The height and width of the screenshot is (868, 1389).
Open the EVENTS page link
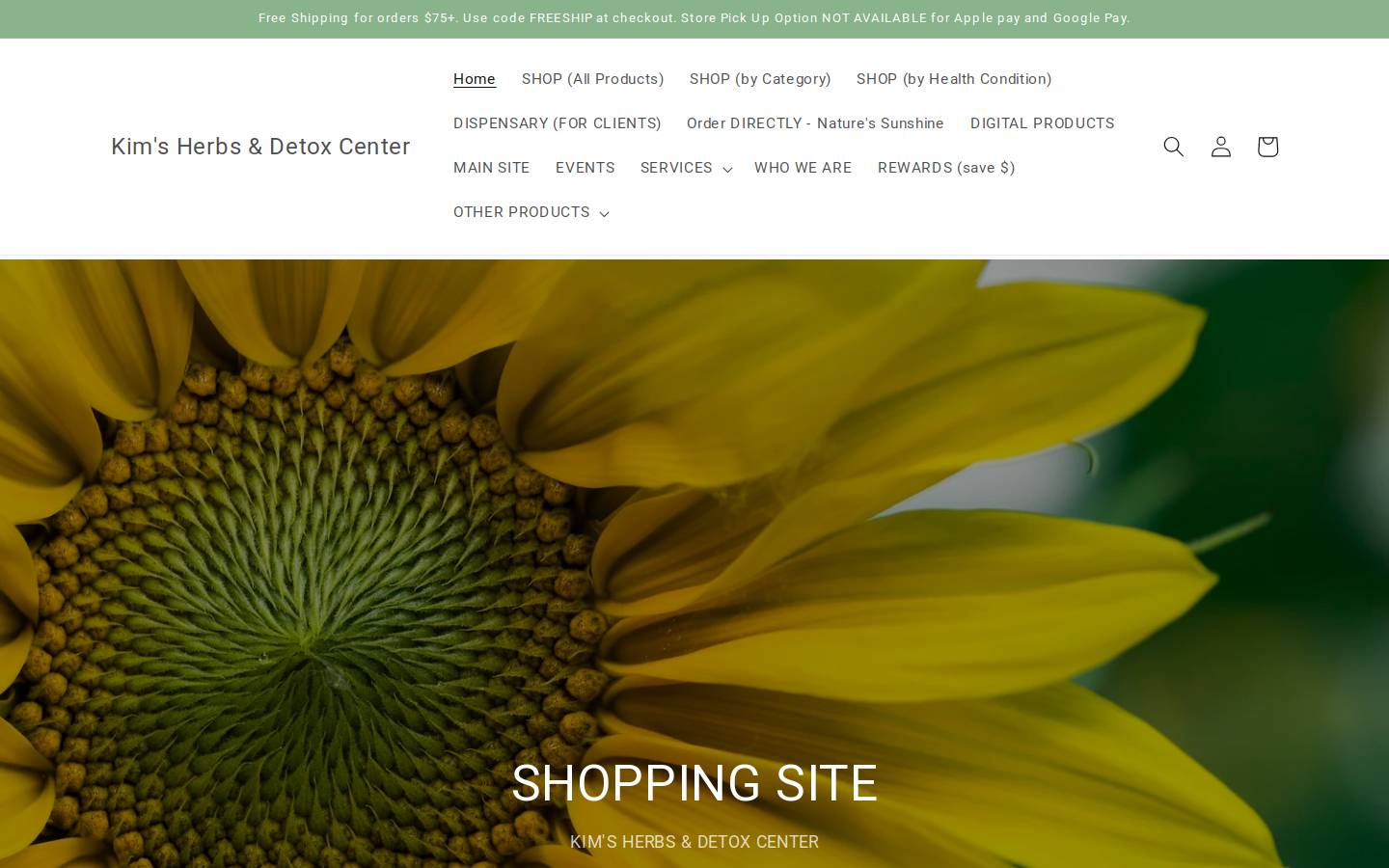585,168
